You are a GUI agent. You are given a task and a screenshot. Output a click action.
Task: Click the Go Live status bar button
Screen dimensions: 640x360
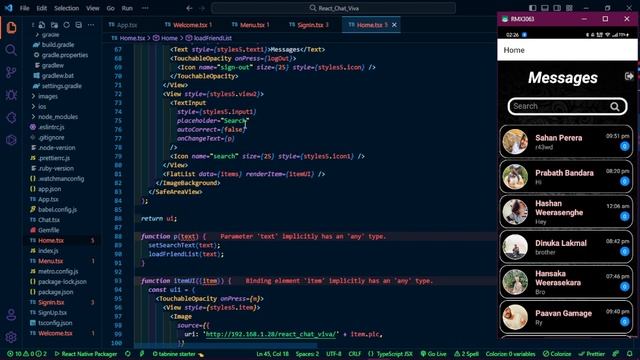coord(434,354)
